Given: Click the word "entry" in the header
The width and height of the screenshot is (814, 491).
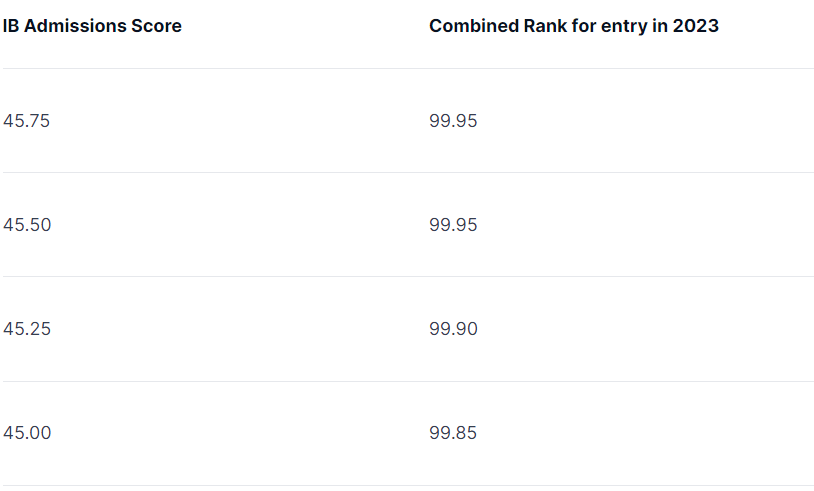Looking at the screenshot, I should pyautogui.click(x=625, y=26).
